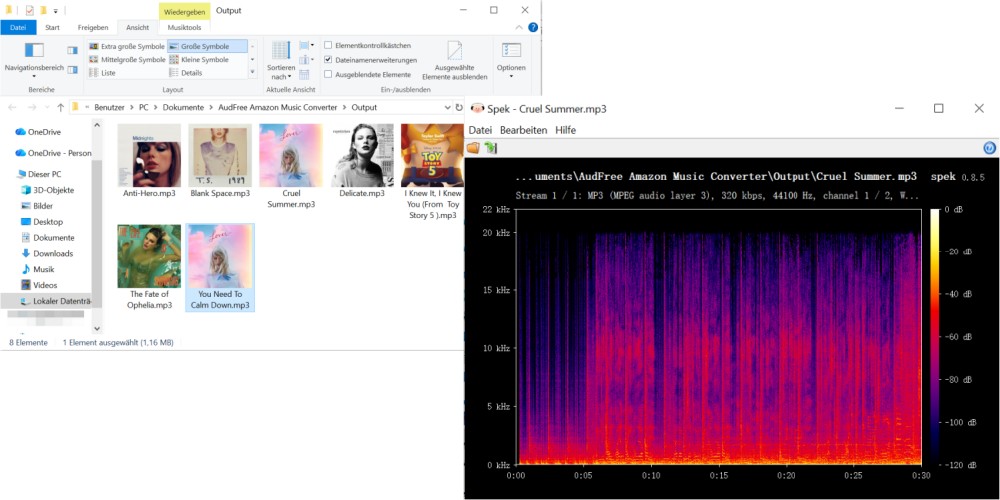Switch to Details layout
The image size is (1000, 500).
pyautogui.click(x=186, y=73)
